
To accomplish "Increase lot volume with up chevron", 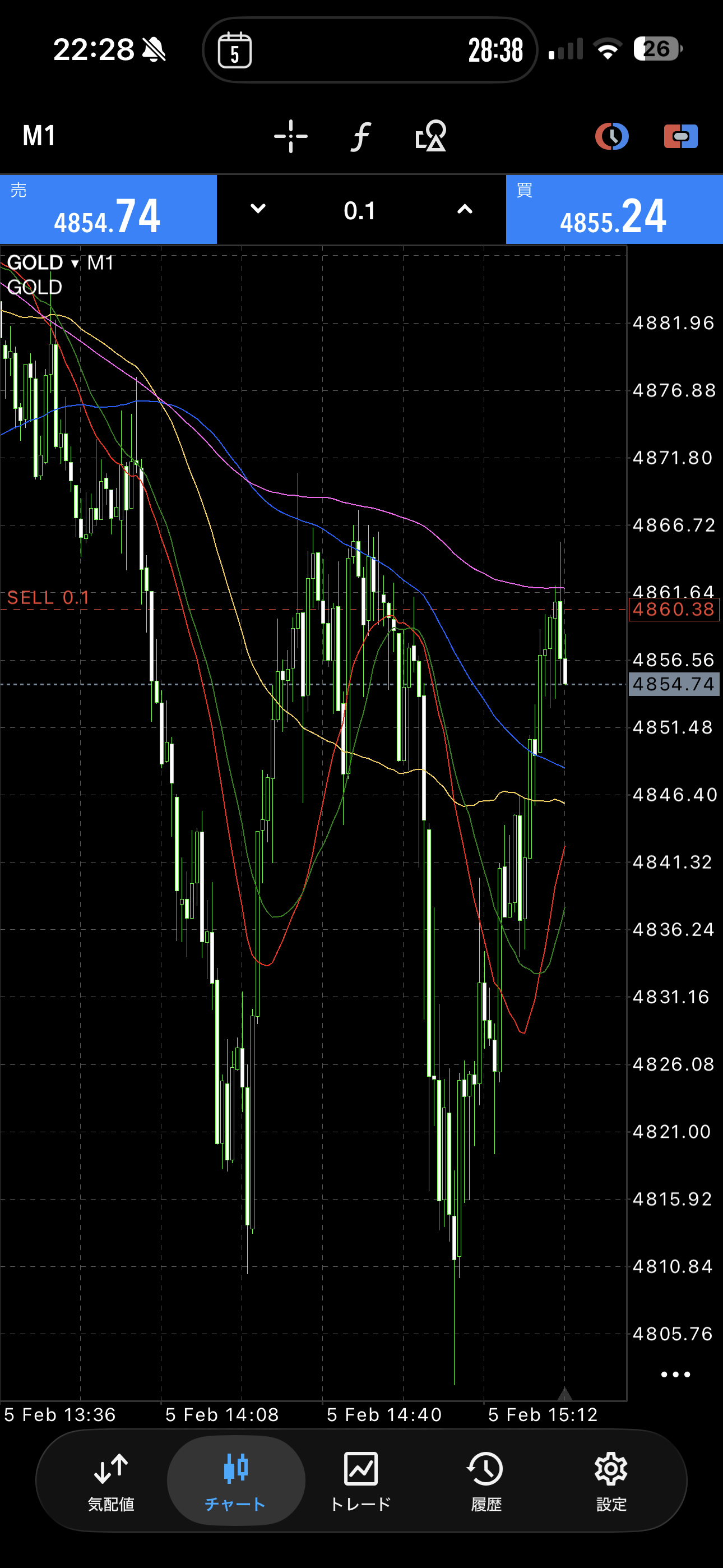I will [465, 209].
